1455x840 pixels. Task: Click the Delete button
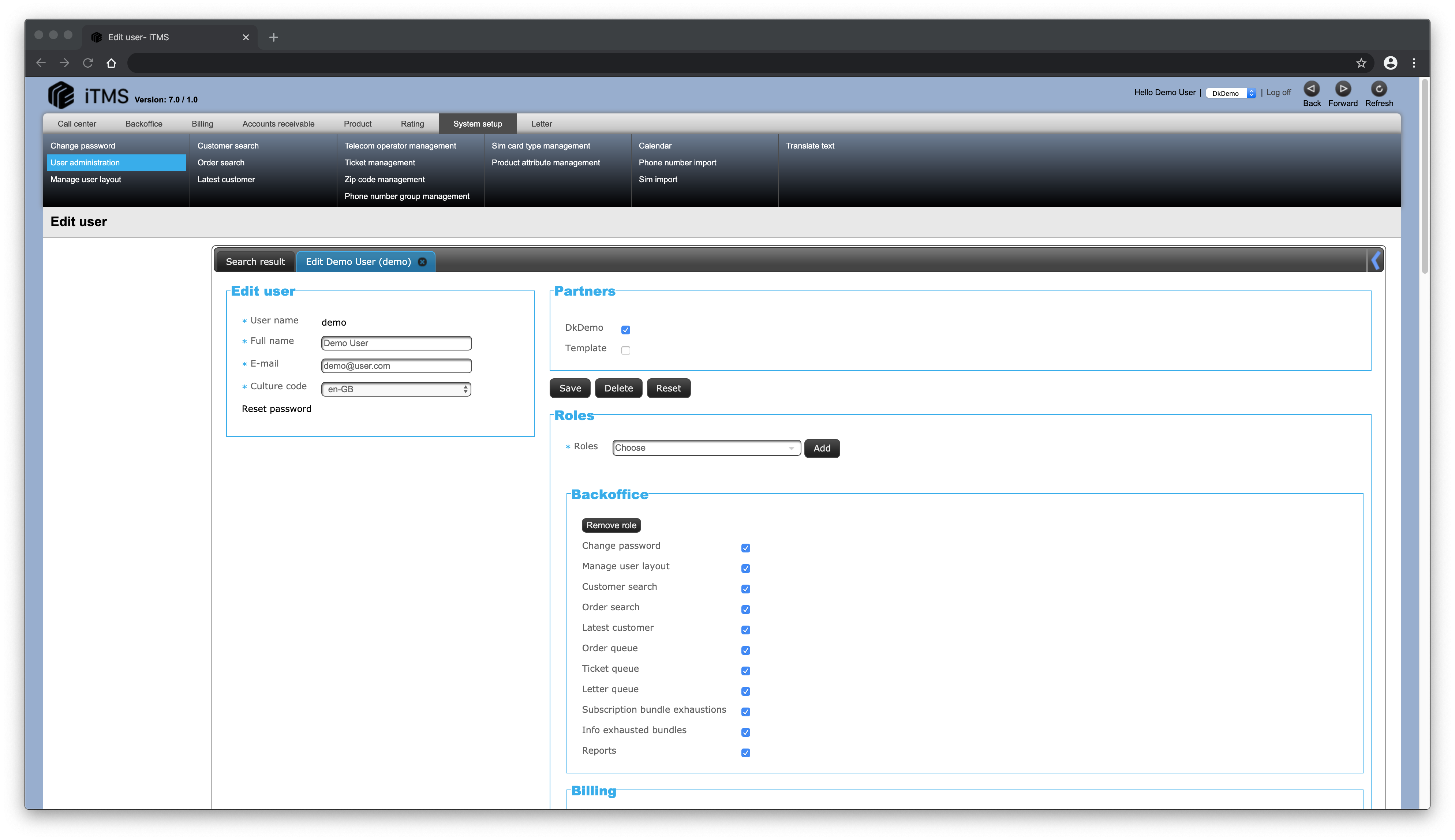[618, 388]
